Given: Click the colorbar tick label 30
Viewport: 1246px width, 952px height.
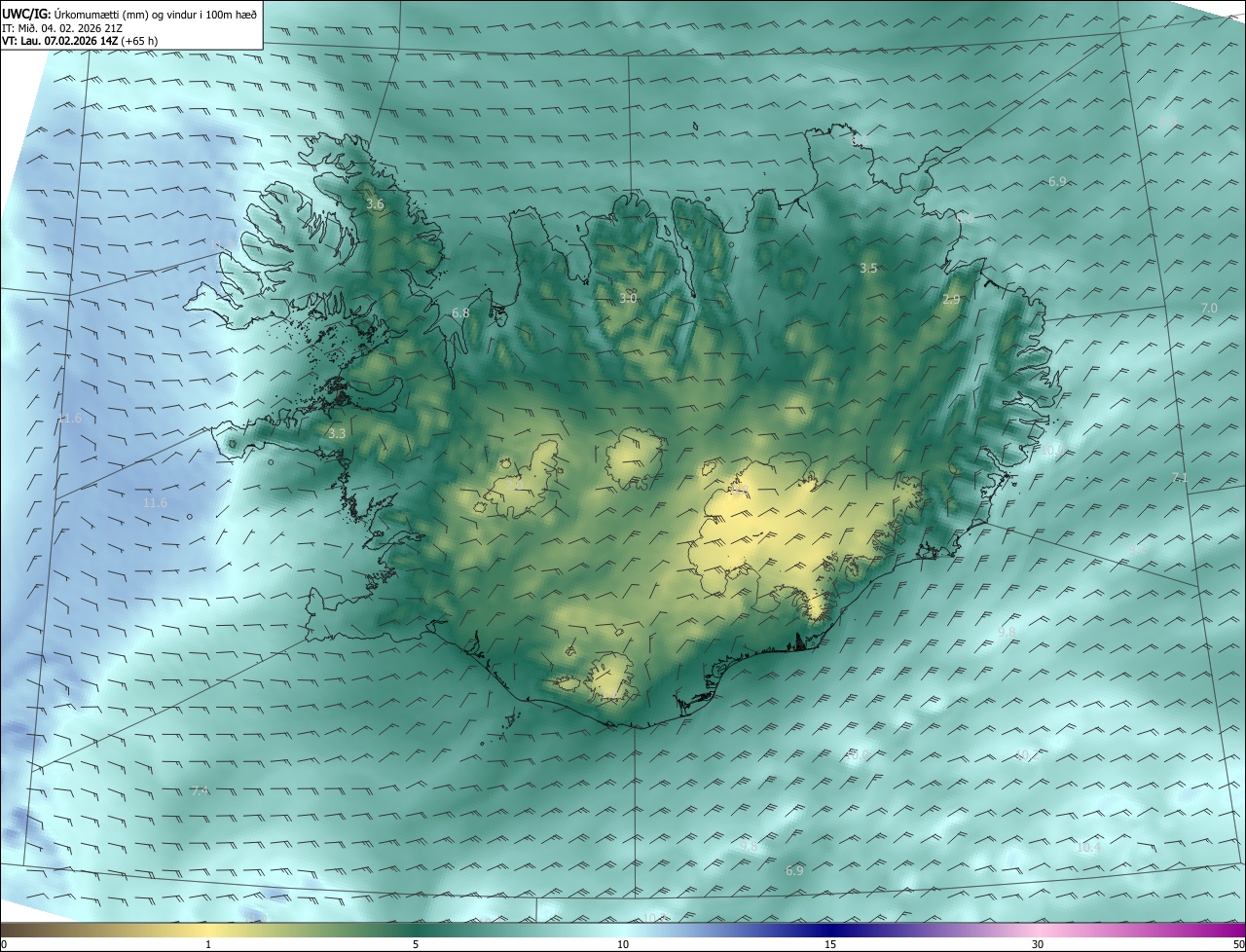Looking at the screenshot, I should point(1038,944).
